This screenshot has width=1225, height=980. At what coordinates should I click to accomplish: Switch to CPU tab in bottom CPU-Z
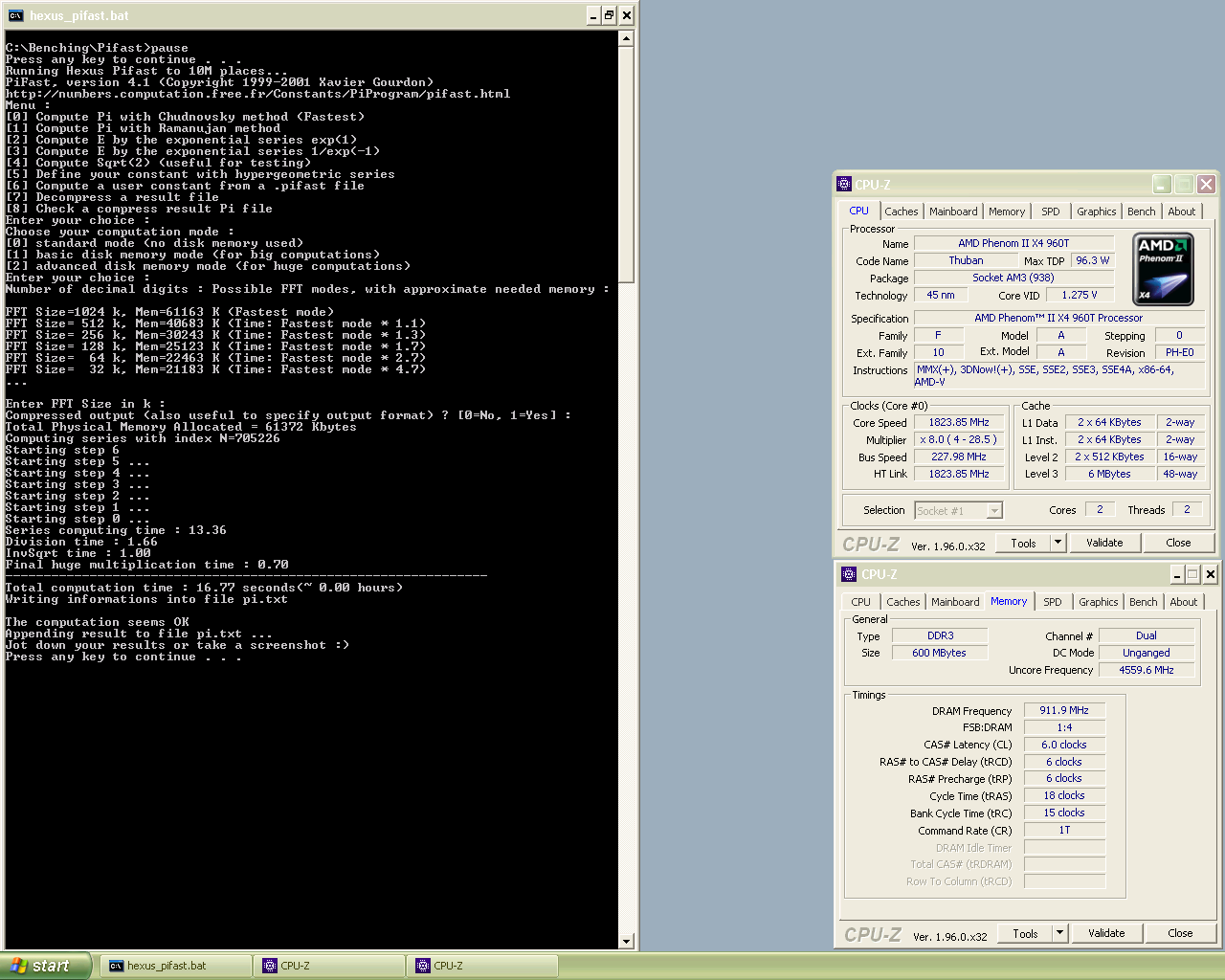pyautogui.click(x=861, y=602)
